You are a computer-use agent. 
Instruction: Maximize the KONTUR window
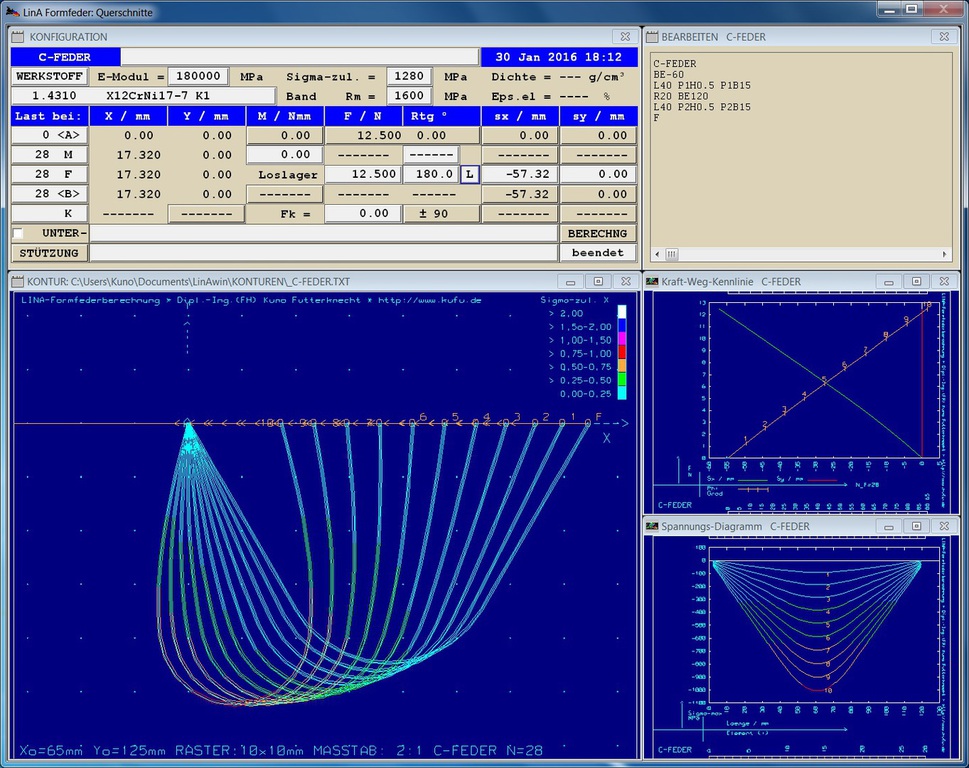pyautogui.click(x=599, y=282)
